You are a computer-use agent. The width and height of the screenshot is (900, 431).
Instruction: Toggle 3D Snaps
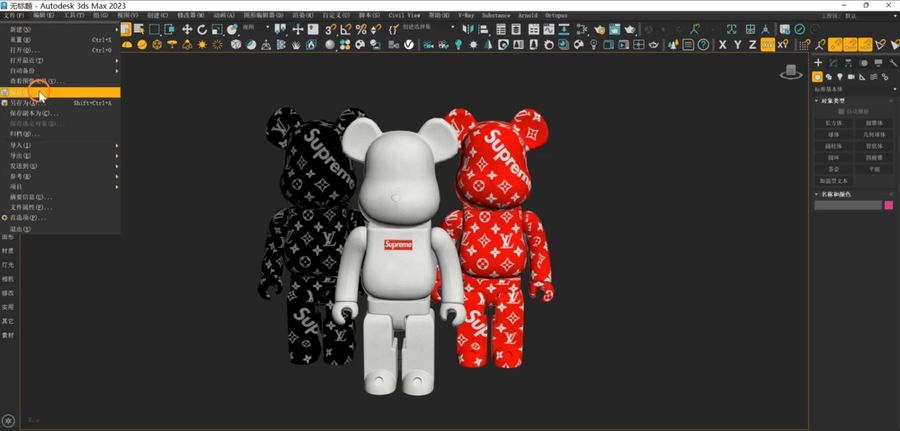tap(330, 29)
